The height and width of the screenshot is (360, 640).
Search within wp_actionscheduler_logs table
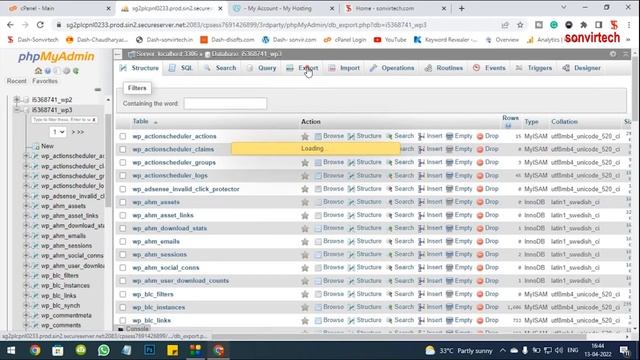point(400,175)
